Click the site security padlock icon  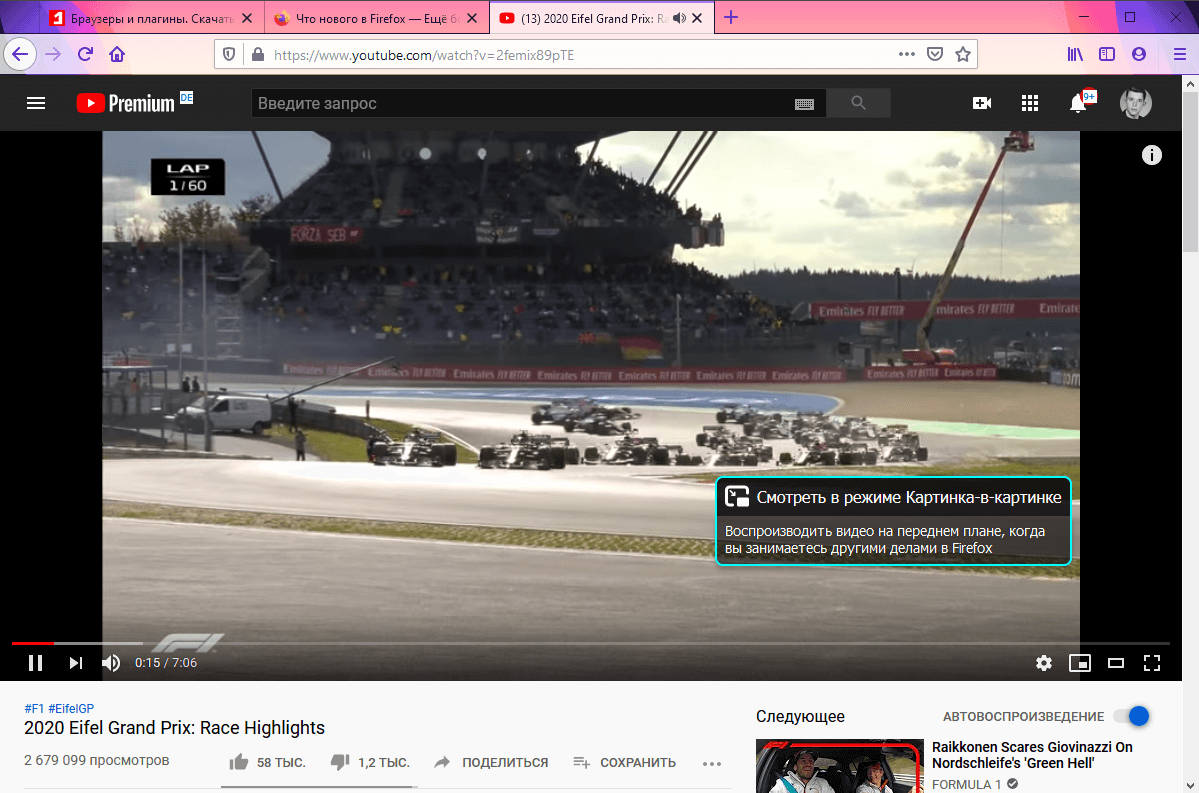(x=258, y=54)
